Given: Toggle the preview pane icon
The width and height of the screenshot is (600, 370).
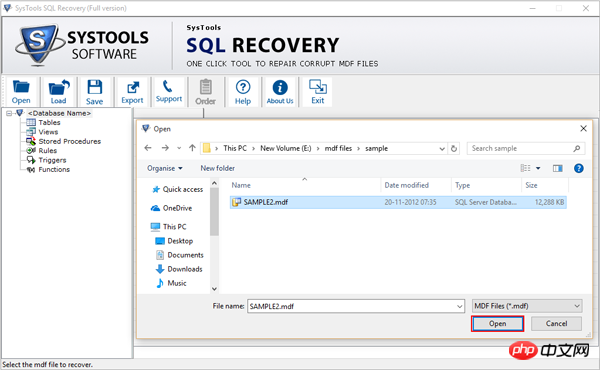Looking at the screenshot, I should tap(558, 168).
